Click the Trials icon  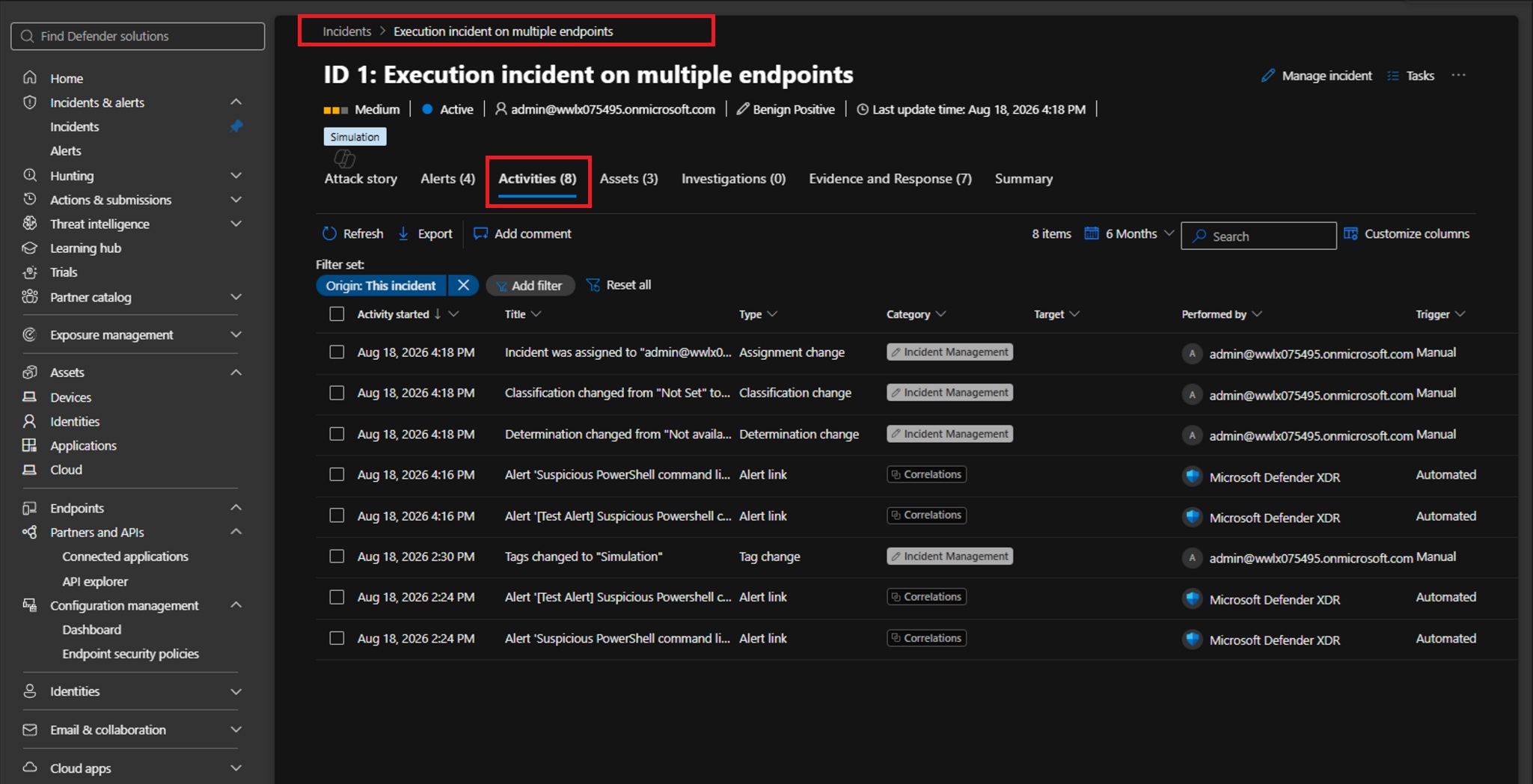(x=30, y=272)
